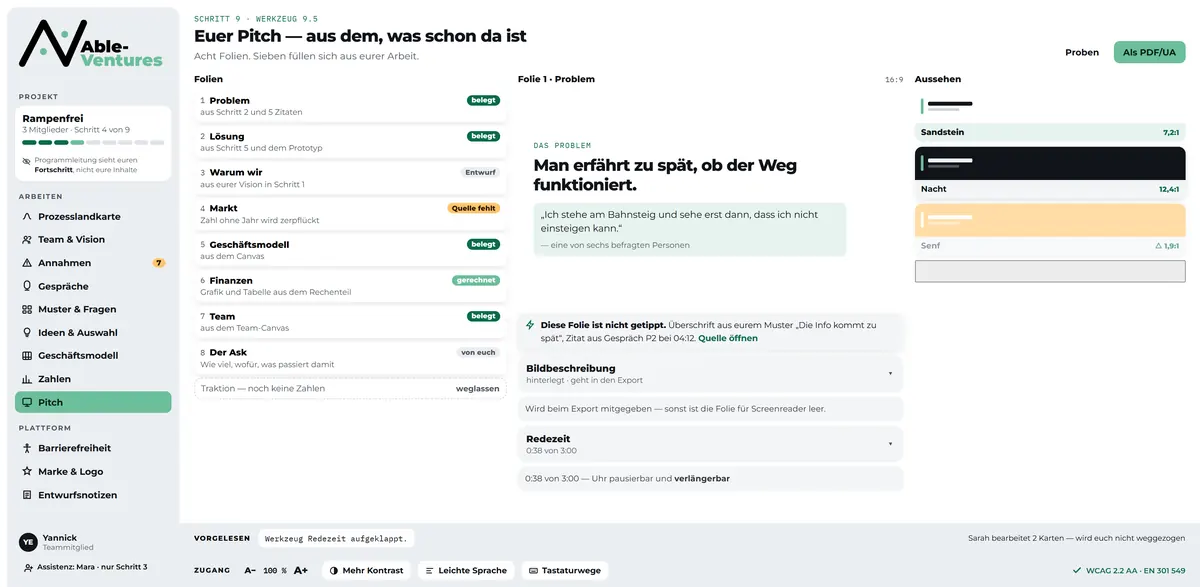Decrease text size with A− button

click(x=250, y=570)
